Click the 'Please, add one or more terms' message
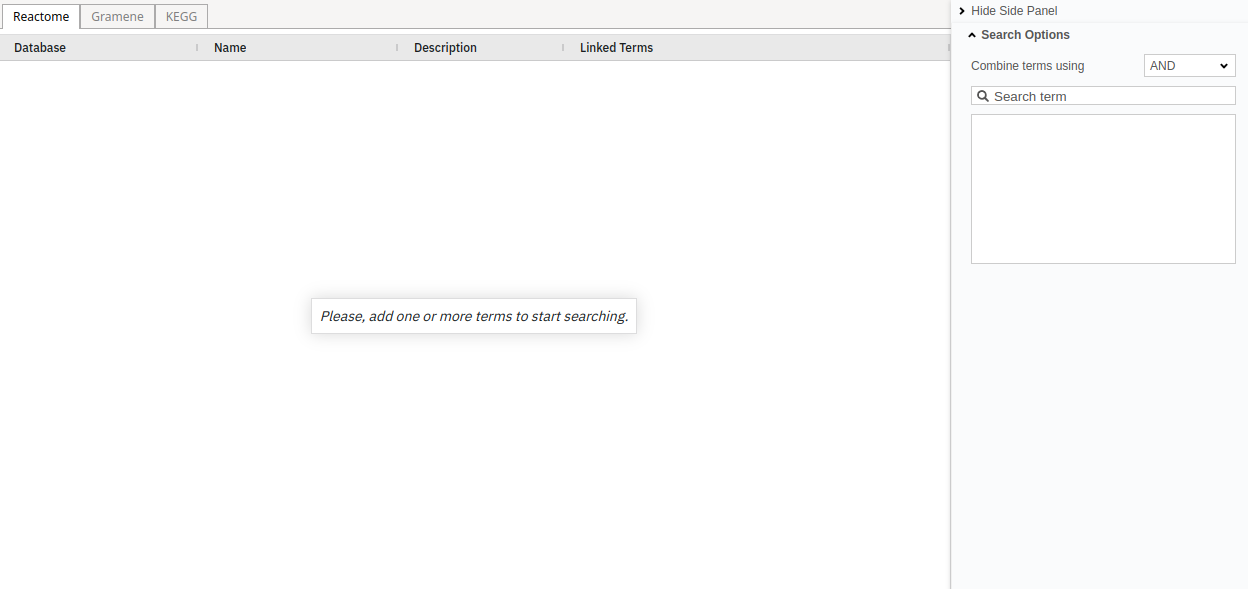This screenshot has height=589, width=1248. point(474,316)
